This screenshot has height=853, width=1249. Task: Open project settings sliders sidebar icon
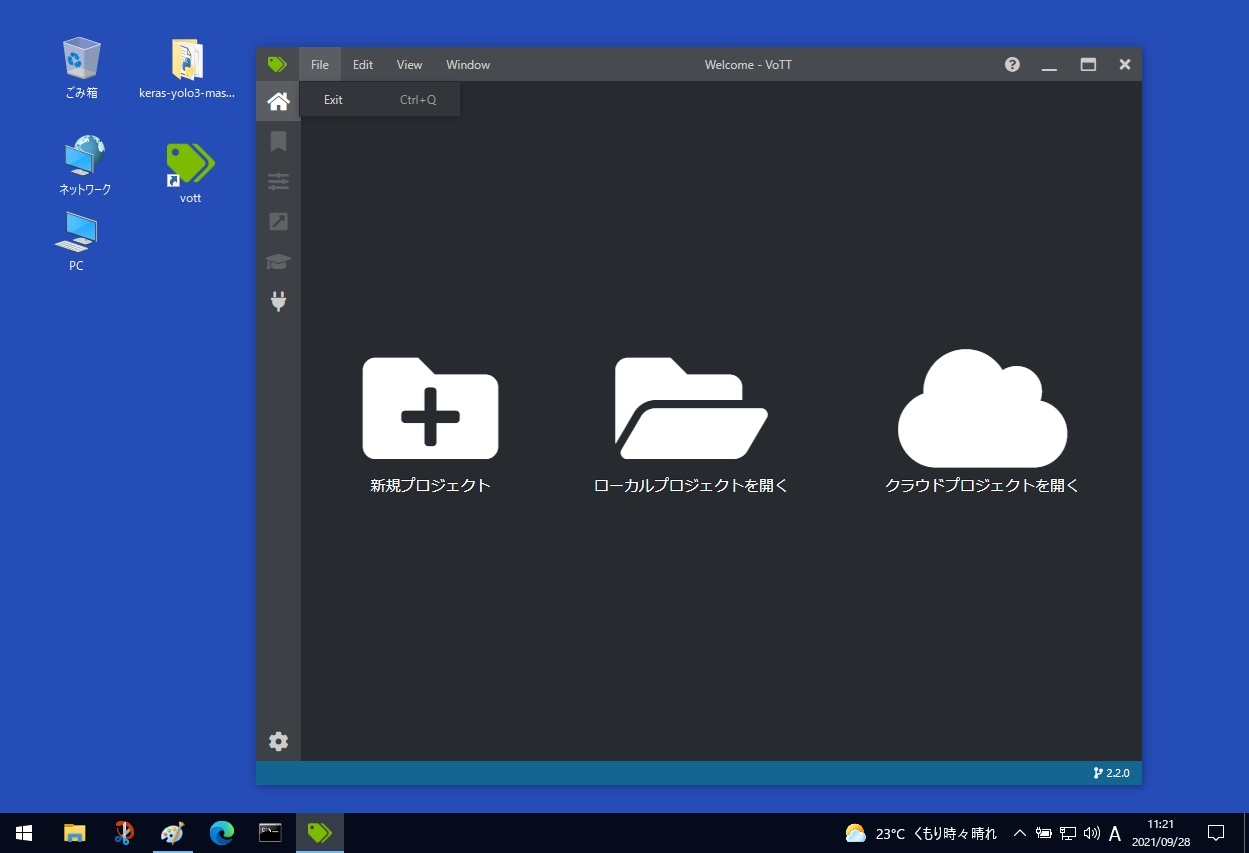[278, 181]
